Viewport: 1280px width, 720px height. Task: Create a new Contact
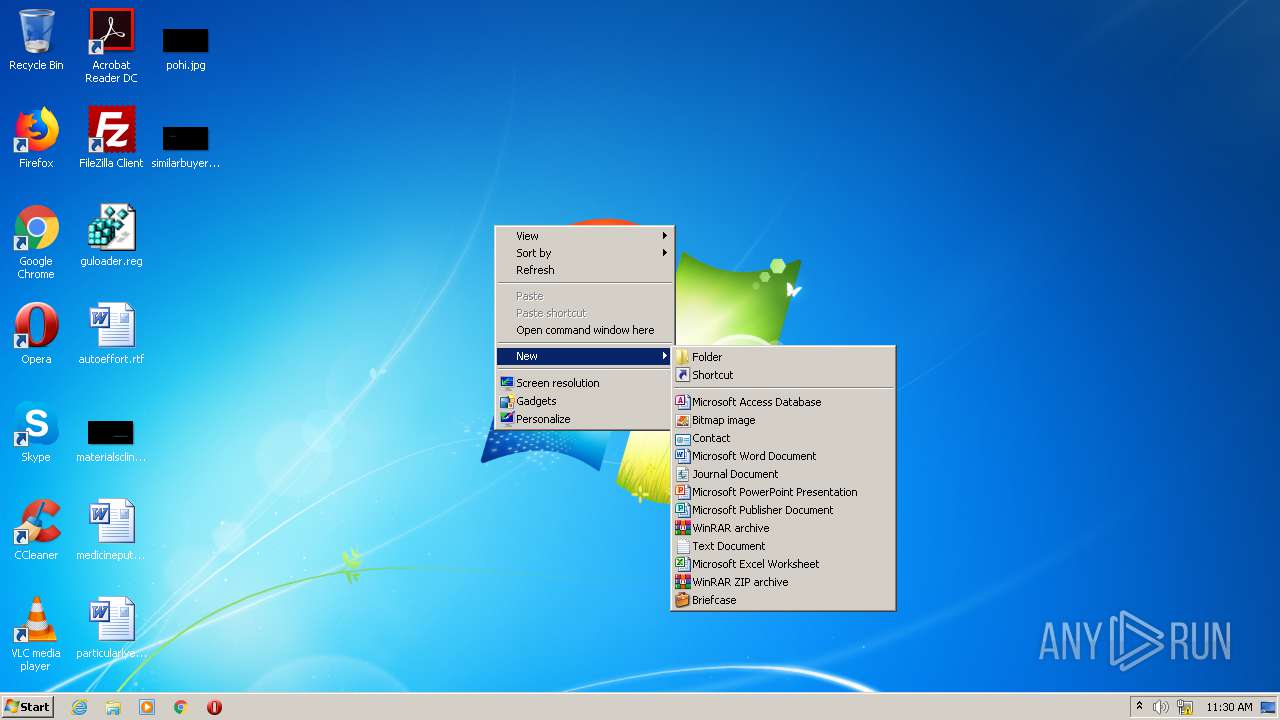click(783, 438)
